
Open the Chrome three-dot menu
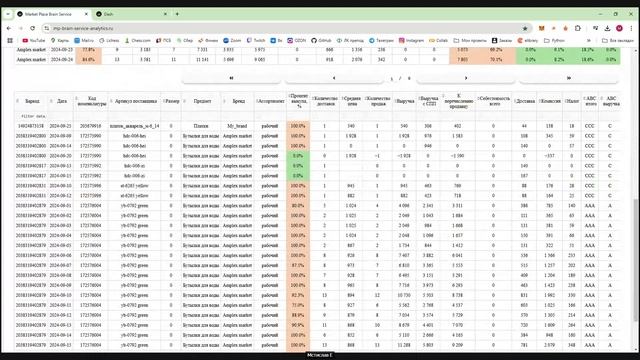click(x=631, y=28)
